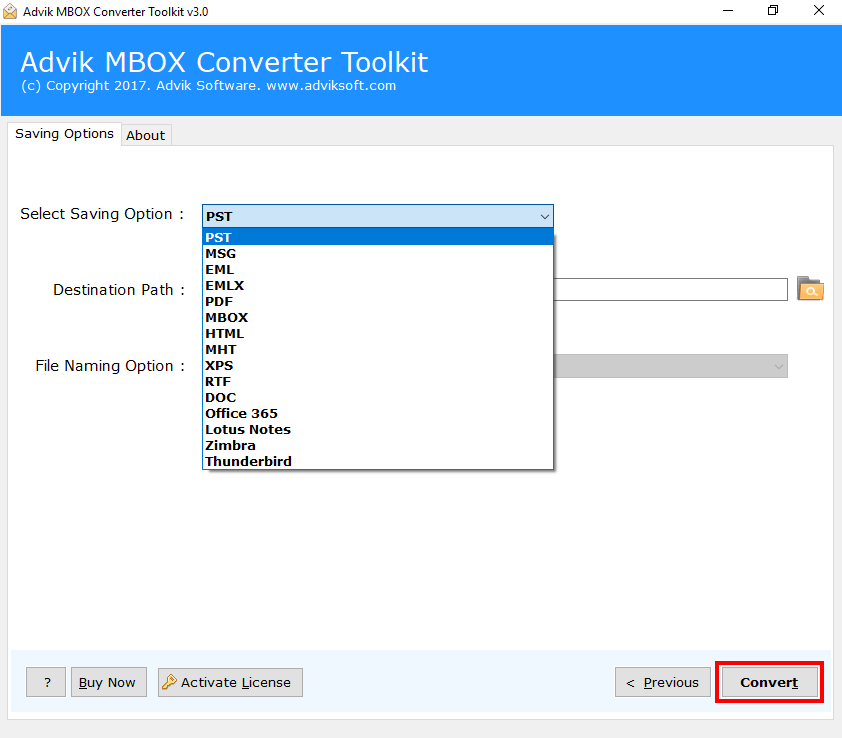Image resolution: width=842 pixels, height=738 pixels.
Task: Minimize the Advik MBOX Converter window
Action: coord(728,11)
